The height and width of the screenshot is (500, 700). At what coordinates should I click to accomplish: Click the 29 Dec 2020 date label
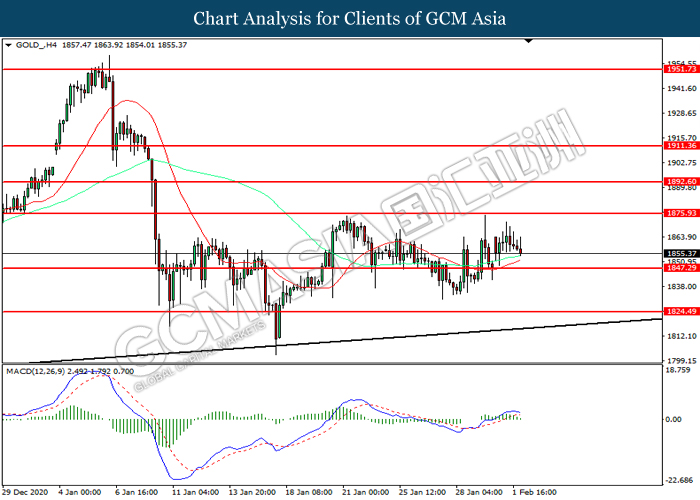tap(25, 492)
